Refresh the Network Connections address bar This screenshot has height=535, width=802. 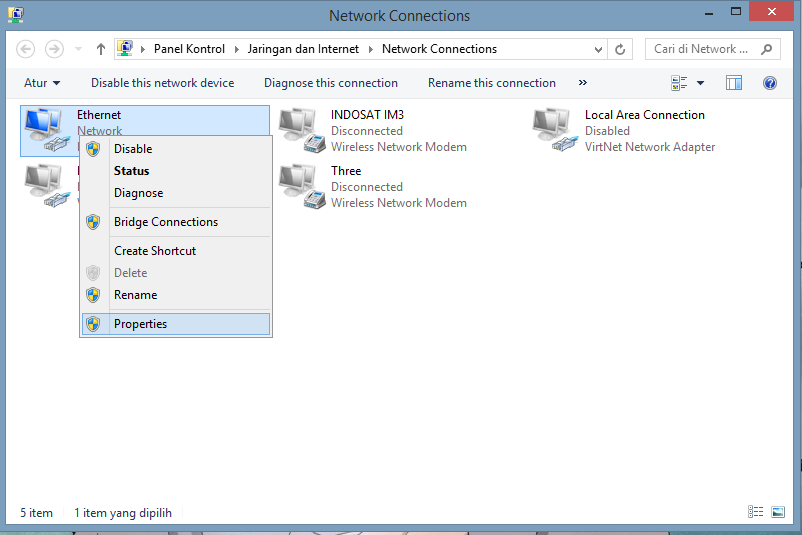[x=621, y=49]
